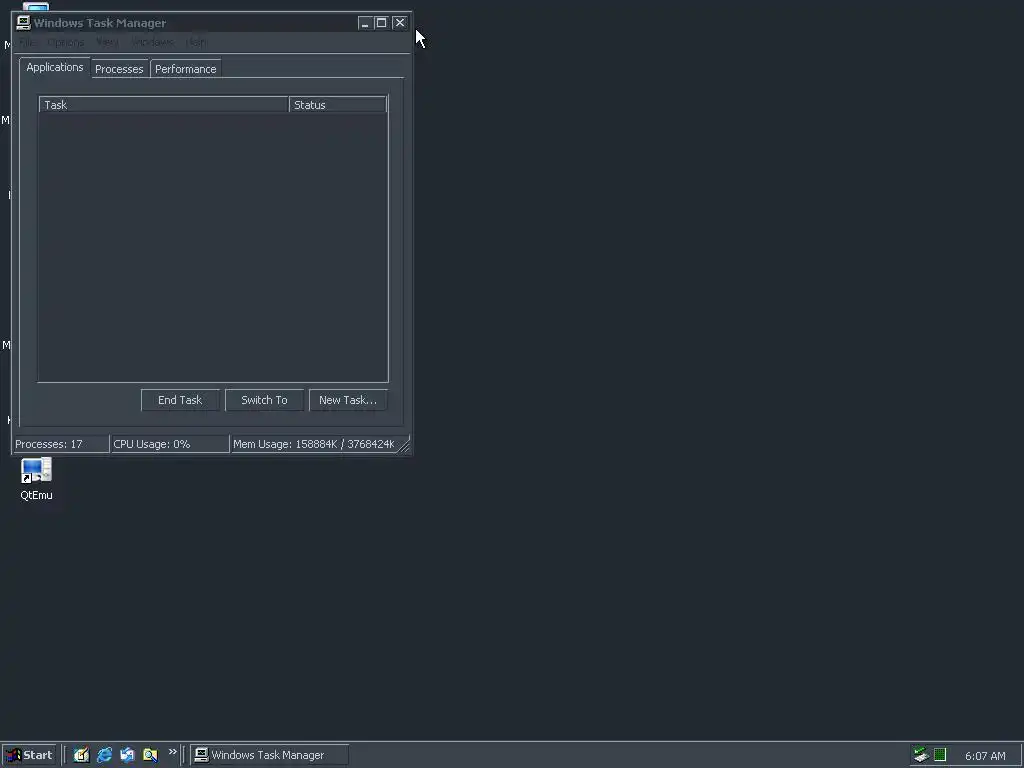The height and width of the screenshot is (768, 1024).
Task: Click the Switch To button
Action: [x=264, y=400]
